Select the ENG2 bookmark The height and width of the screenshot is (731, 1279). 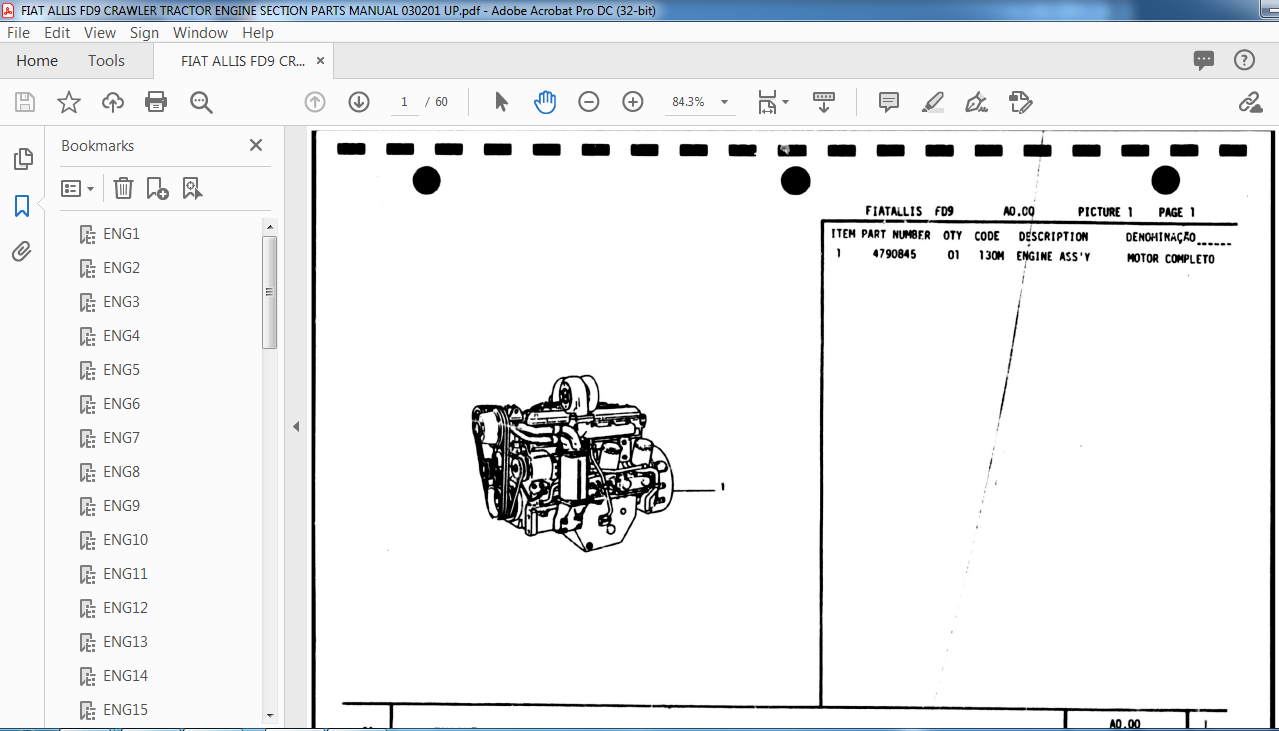121,268
